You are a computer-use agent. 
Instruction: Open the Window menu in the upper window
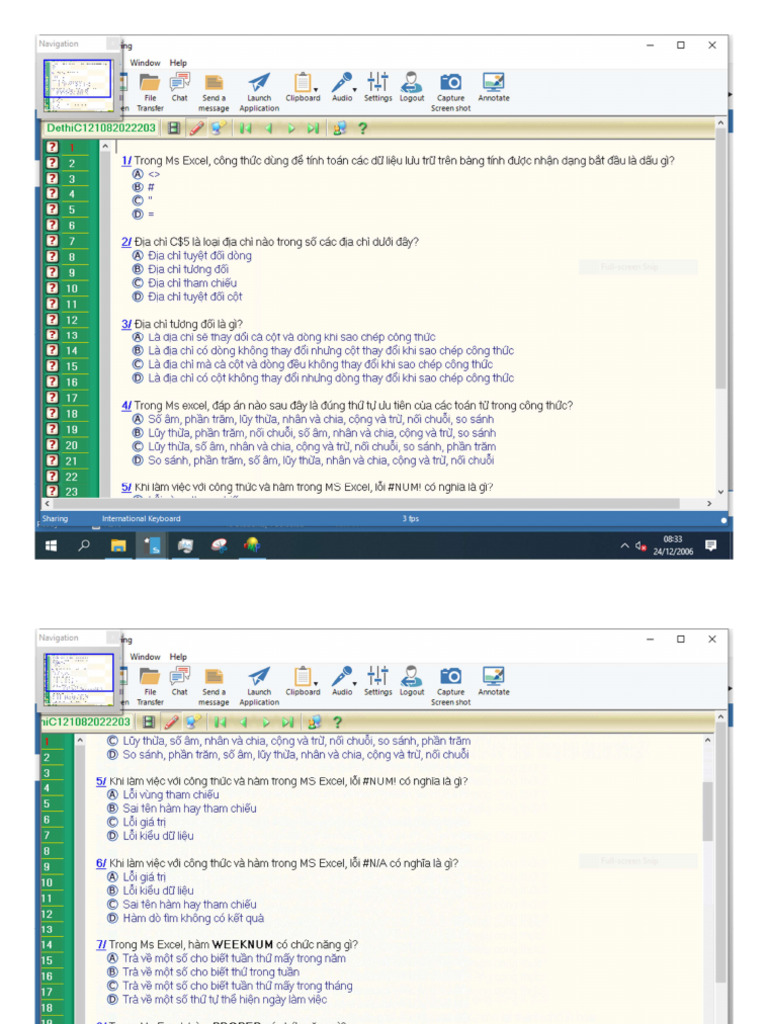pos(145,63)
